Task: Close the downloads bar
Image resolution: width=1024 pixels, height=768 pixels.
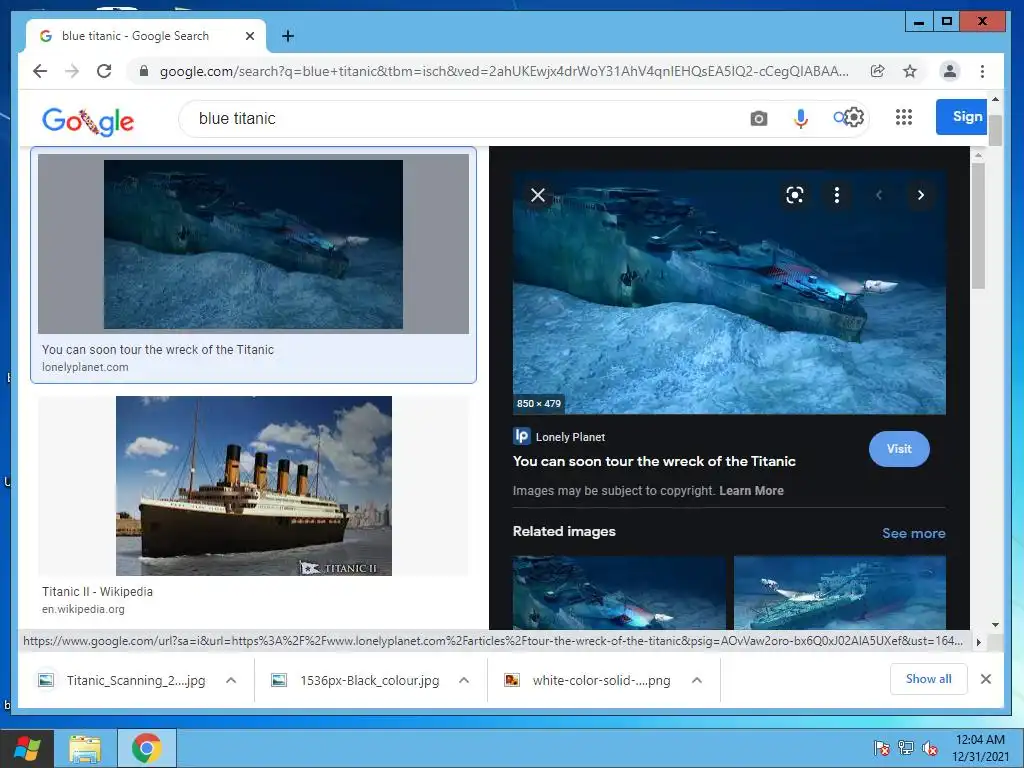Action: click(985, 679)
